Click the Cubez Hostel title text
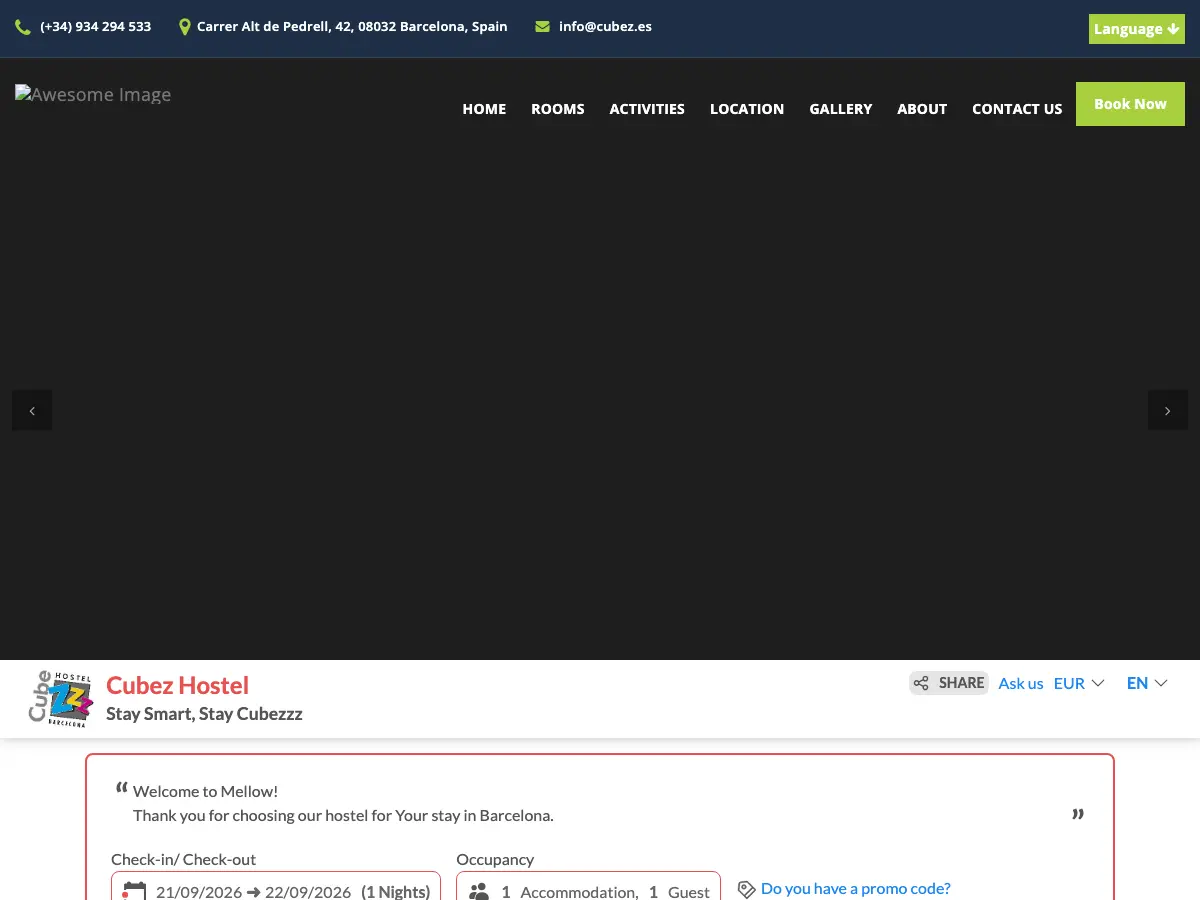Screen dimensions: 1200x900 (178, 685)
